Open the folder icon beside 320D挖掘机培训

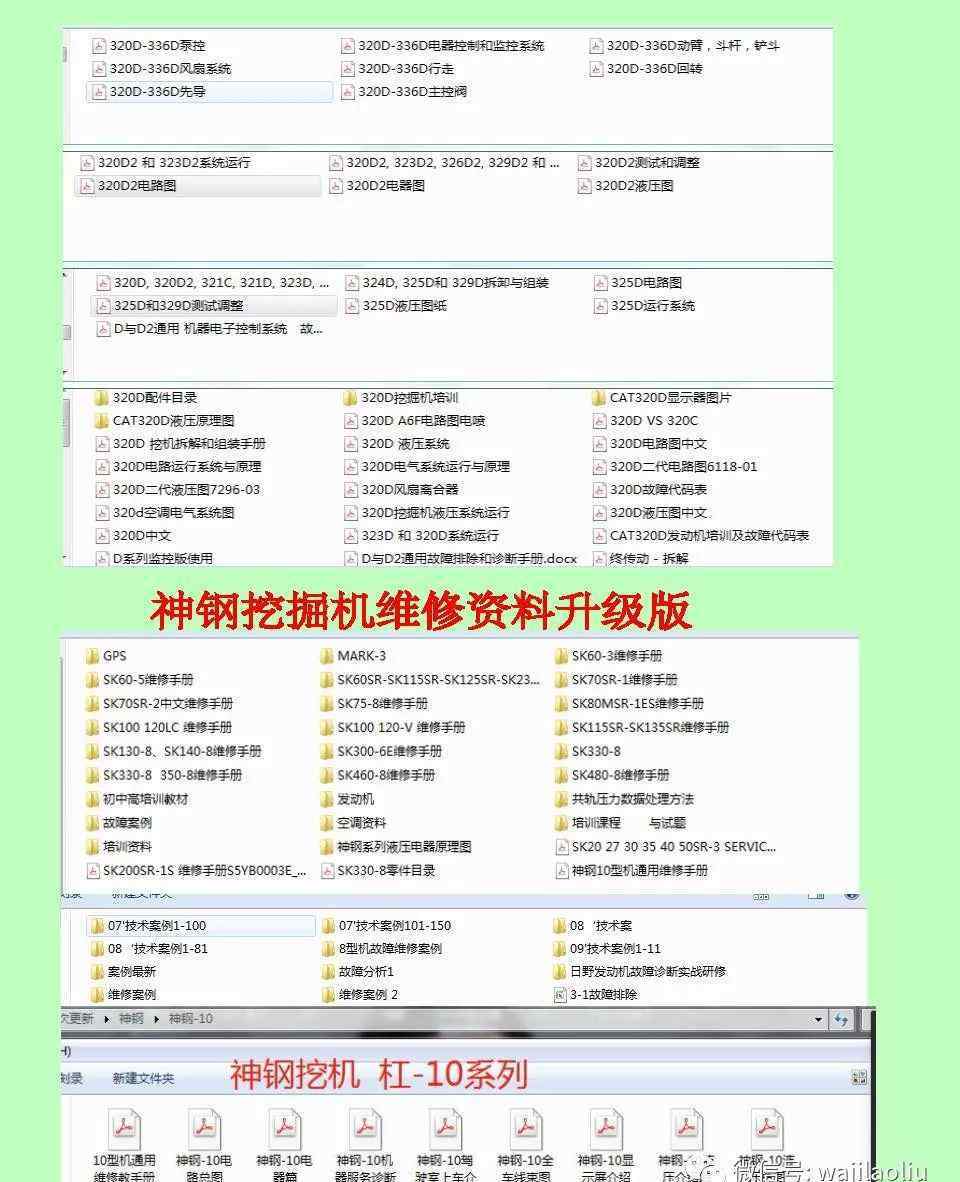pyautogui.click(x=350, y=398)
